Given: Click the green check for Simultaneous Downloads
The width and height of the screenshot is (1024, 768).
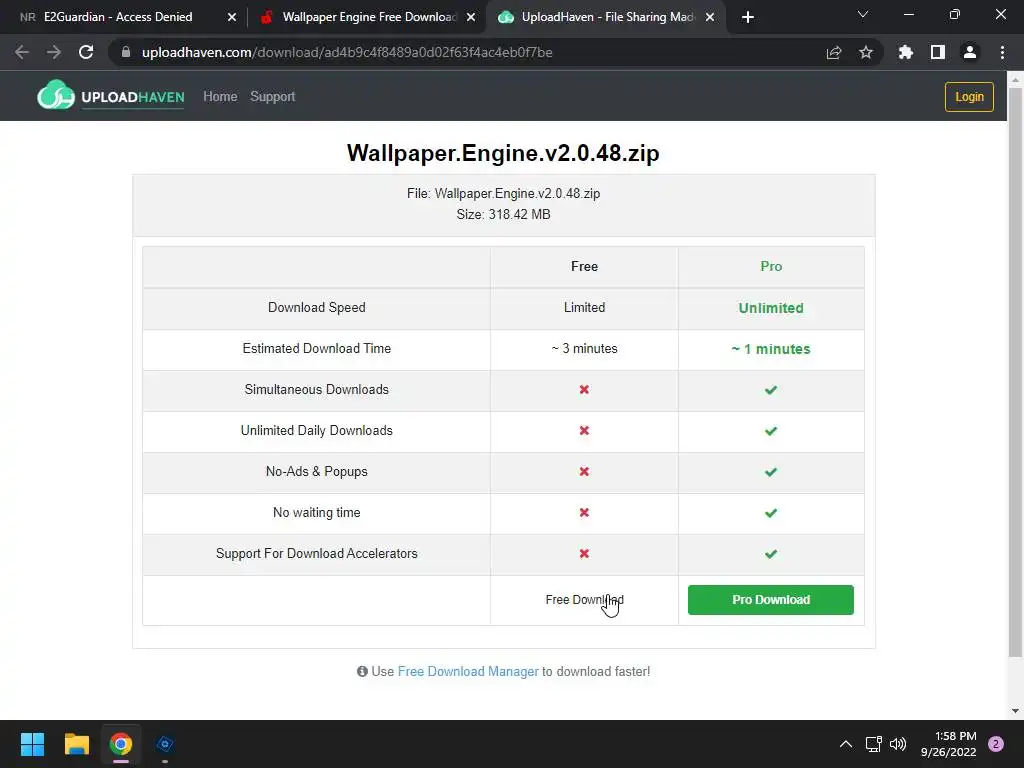Looking at the screenshot, I should click(x=771, y=390).
